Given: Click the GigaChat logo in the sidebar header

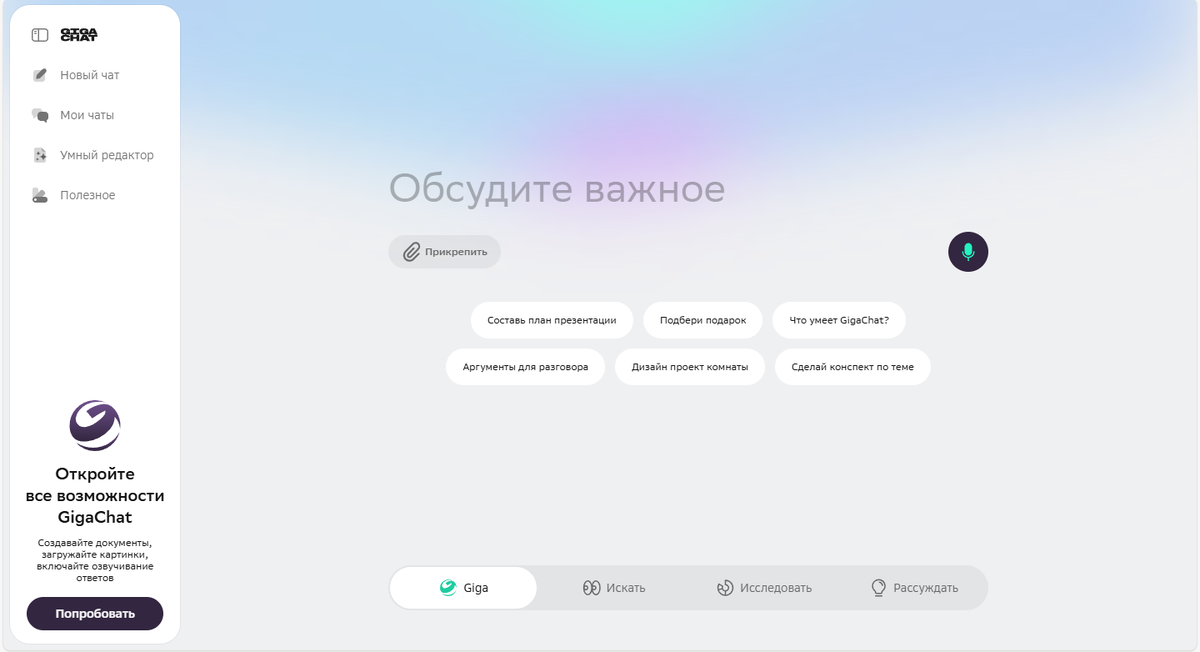Looking at the screenshot, I should pyautogui.click(x=79, y=35).
